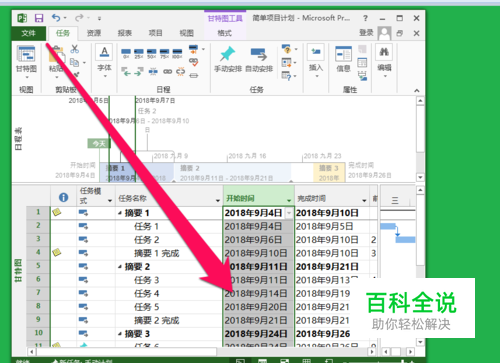This screenshot has width=500, height=363.
Task: Click the note icon on row 1
Action: [57, 212]
